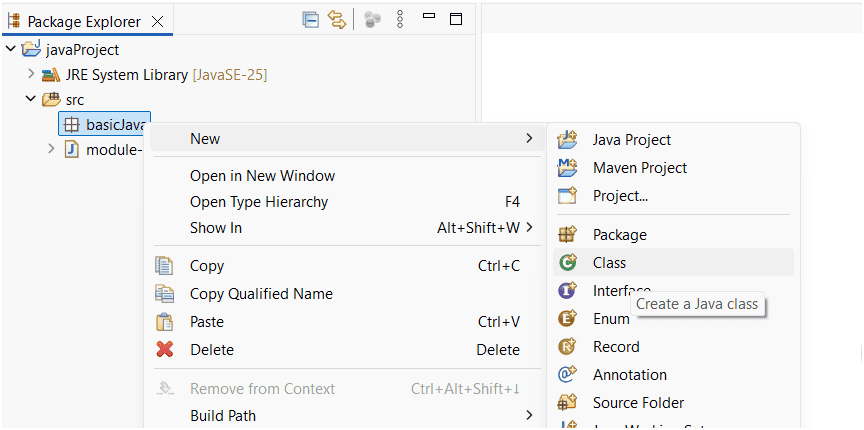Expand the module-info file node
Viewport: 864px width, 430px height.
tap(51, 149)
